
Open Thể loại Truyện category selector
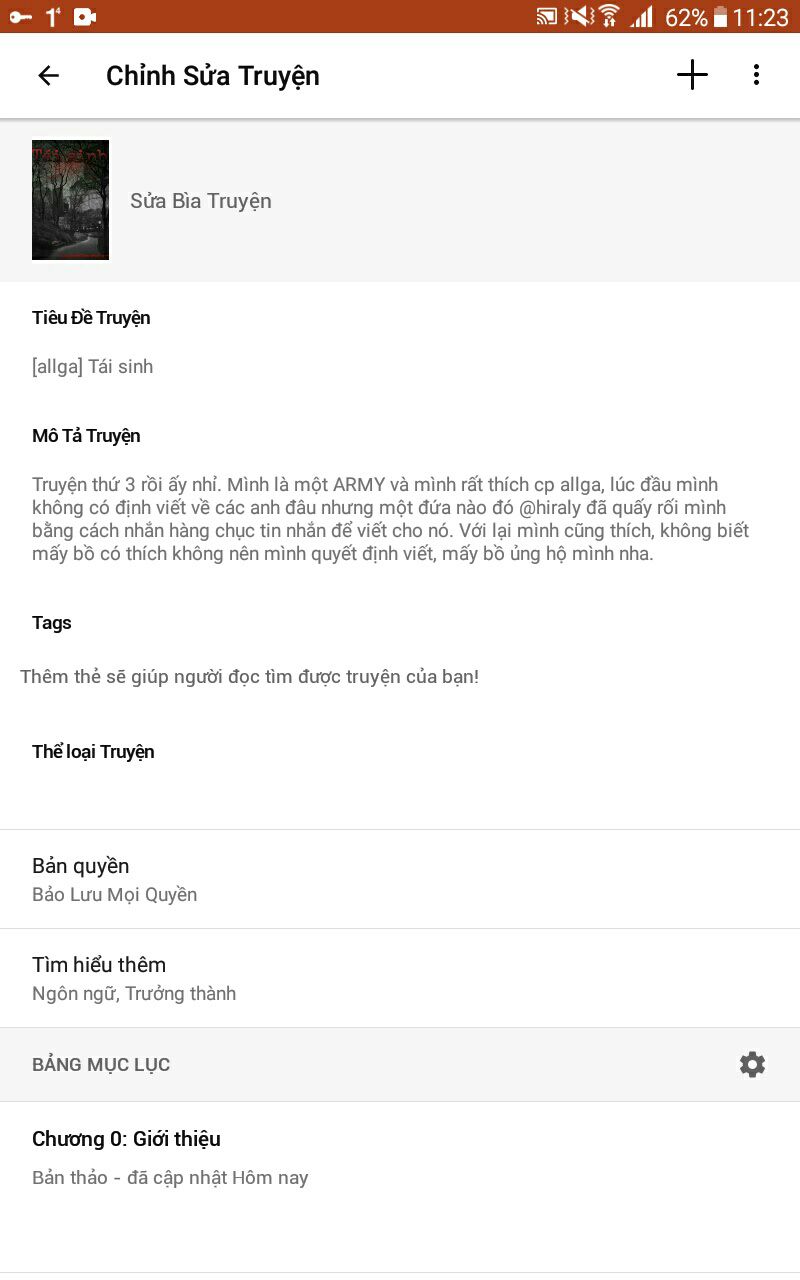pos(93,752)
